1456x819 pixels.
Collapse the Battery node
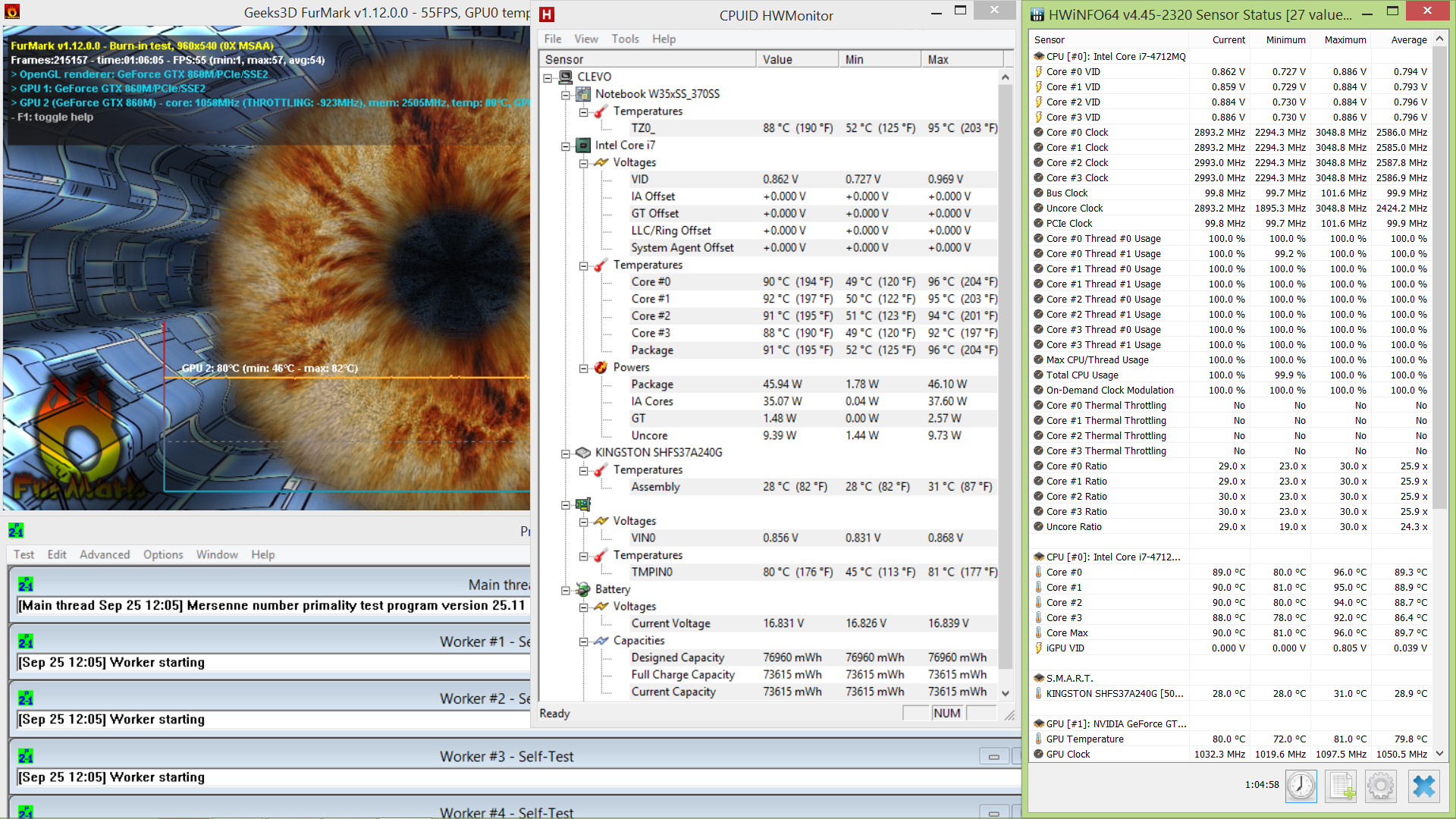566,590
